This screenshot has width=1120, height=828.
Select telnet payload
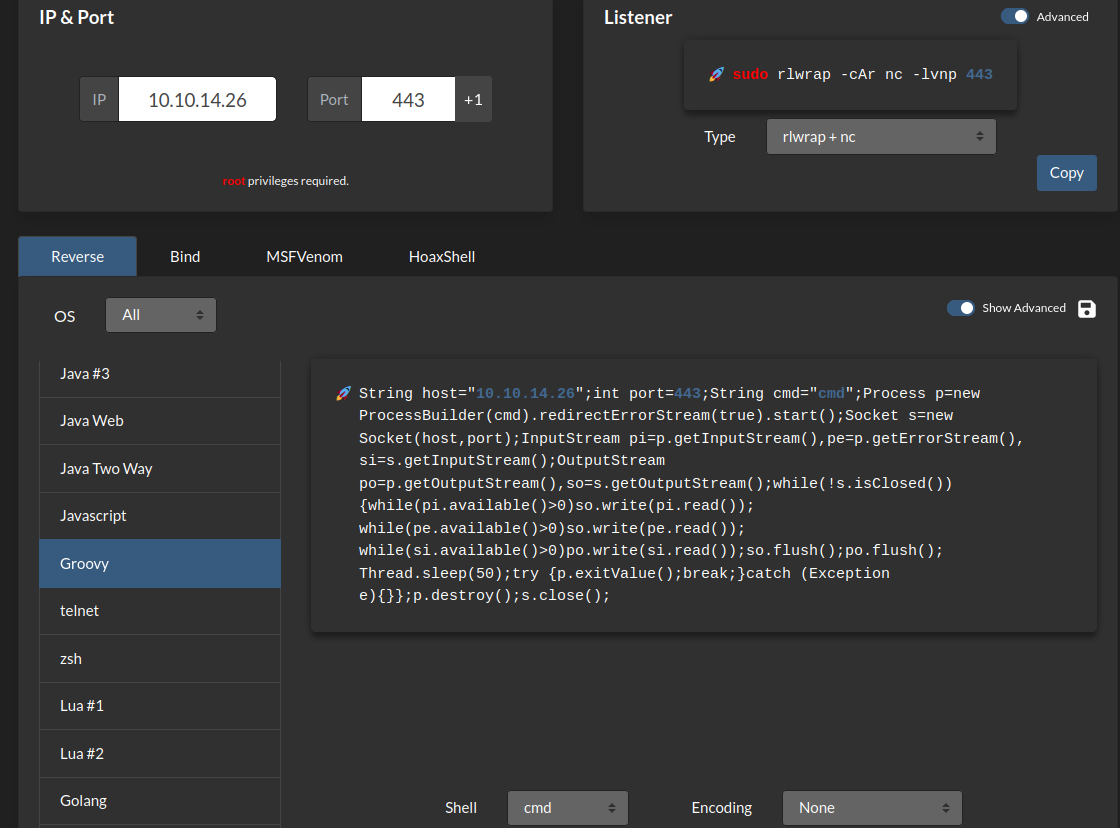point(160,611)
